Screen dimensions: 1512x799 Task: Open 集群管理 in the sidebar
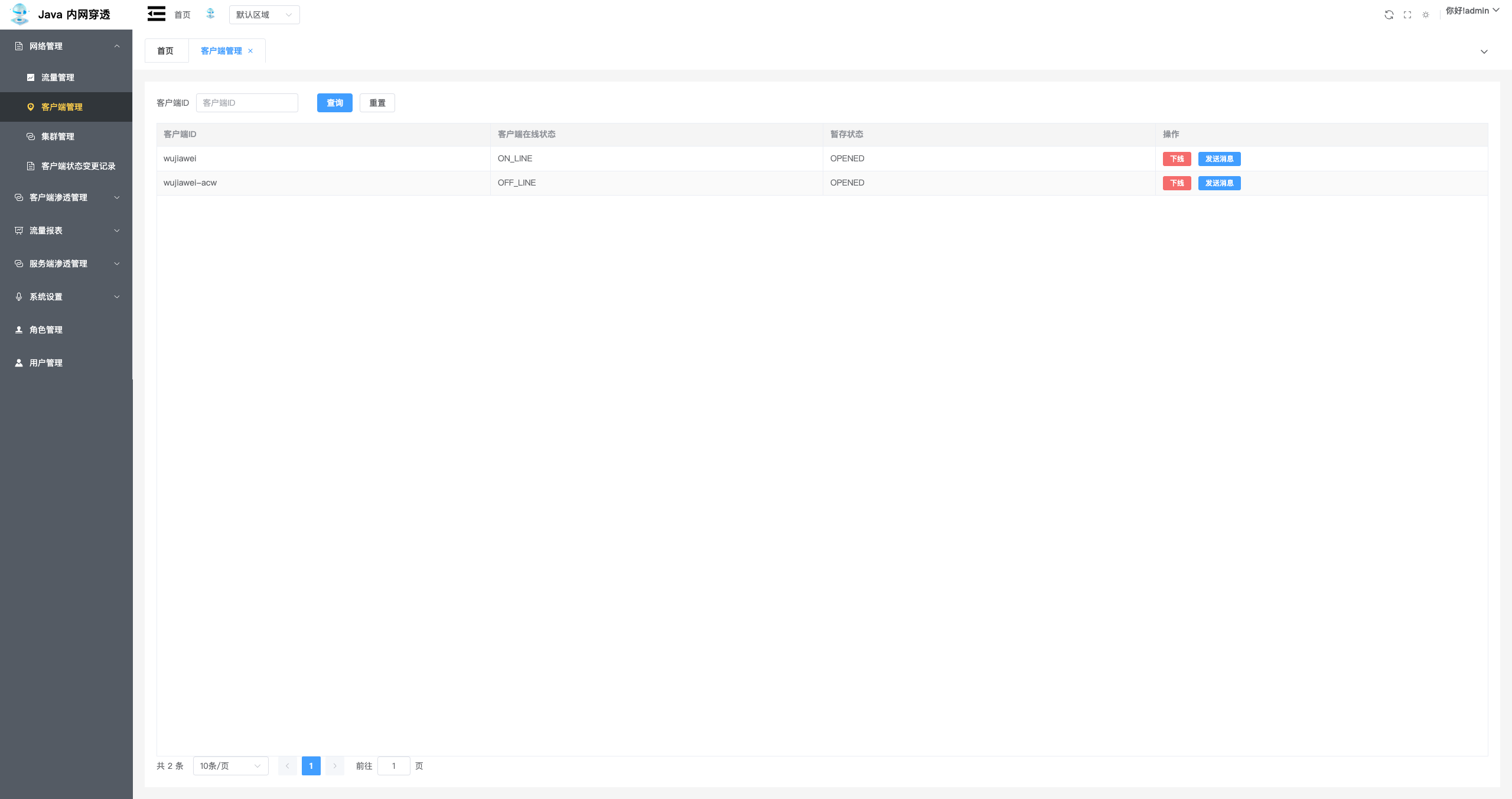(58, 137)
